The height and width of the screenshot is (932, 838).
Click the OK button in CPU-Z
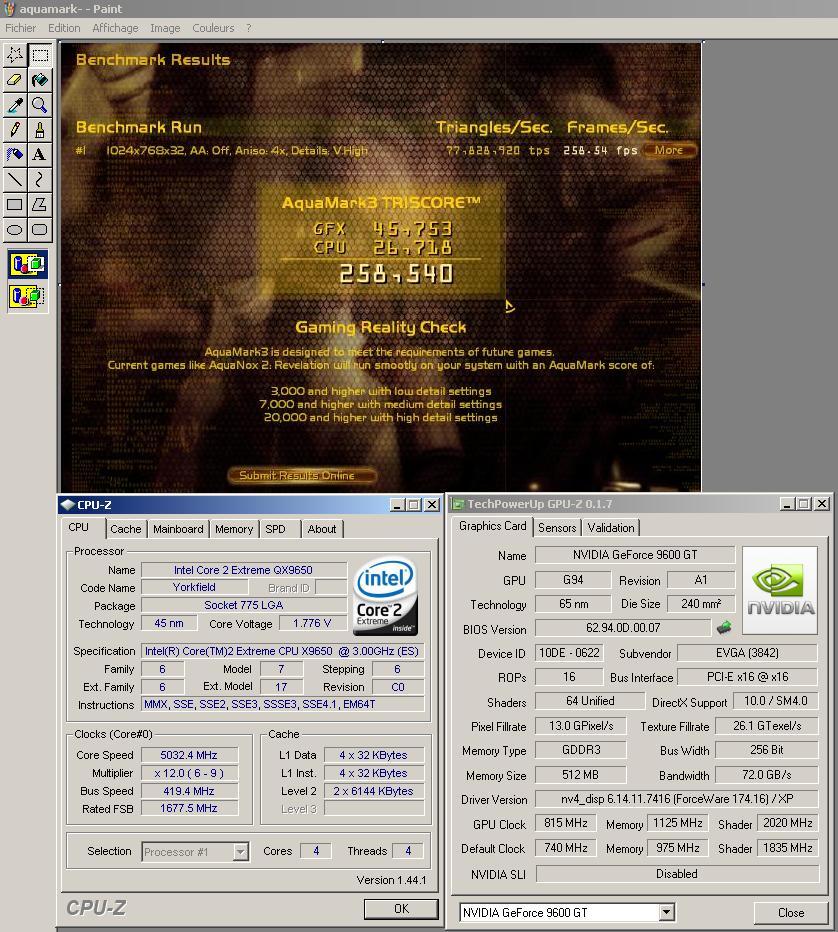[x=401, y=908]
